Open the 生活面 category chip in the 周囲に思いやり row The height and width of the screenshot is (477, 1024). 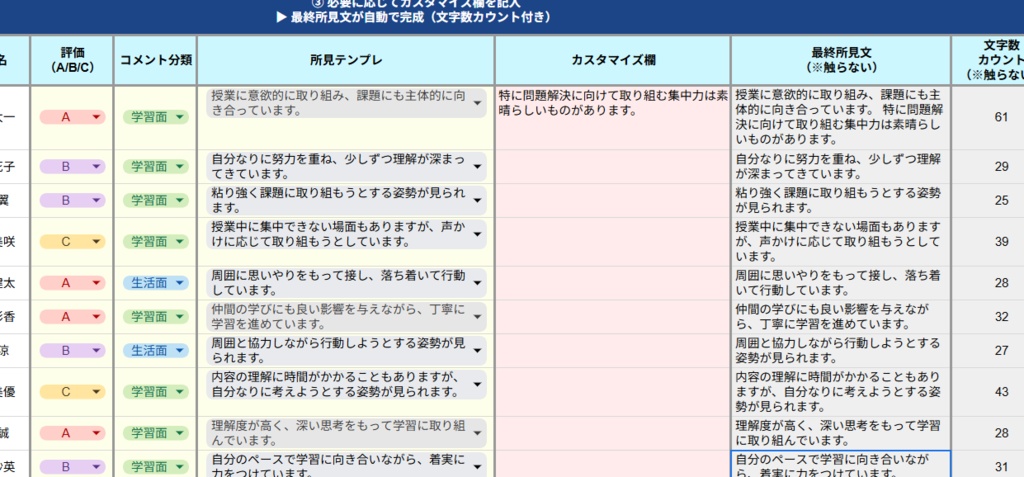(155, 283)
